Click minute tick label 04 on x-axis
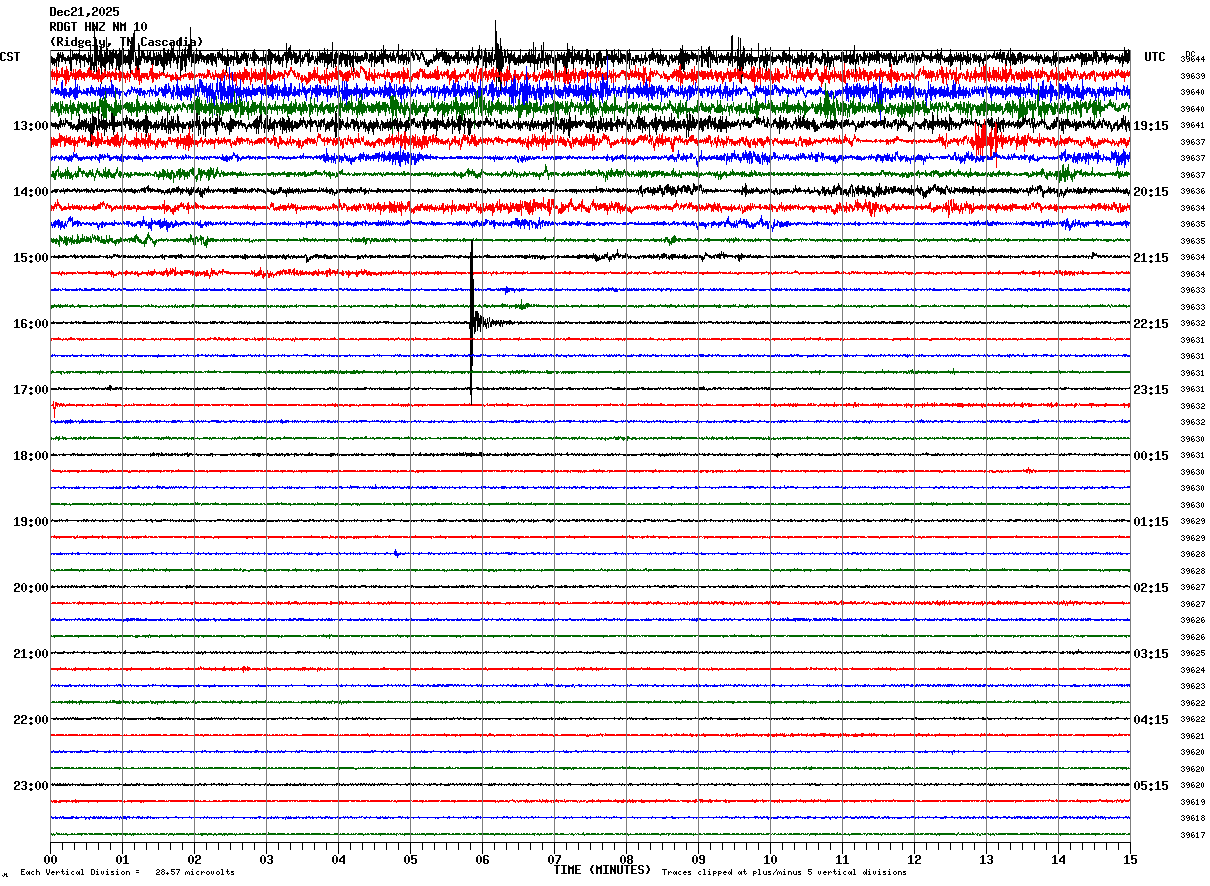Screen dimensions: 1210x886 click(x=338, y=859)
